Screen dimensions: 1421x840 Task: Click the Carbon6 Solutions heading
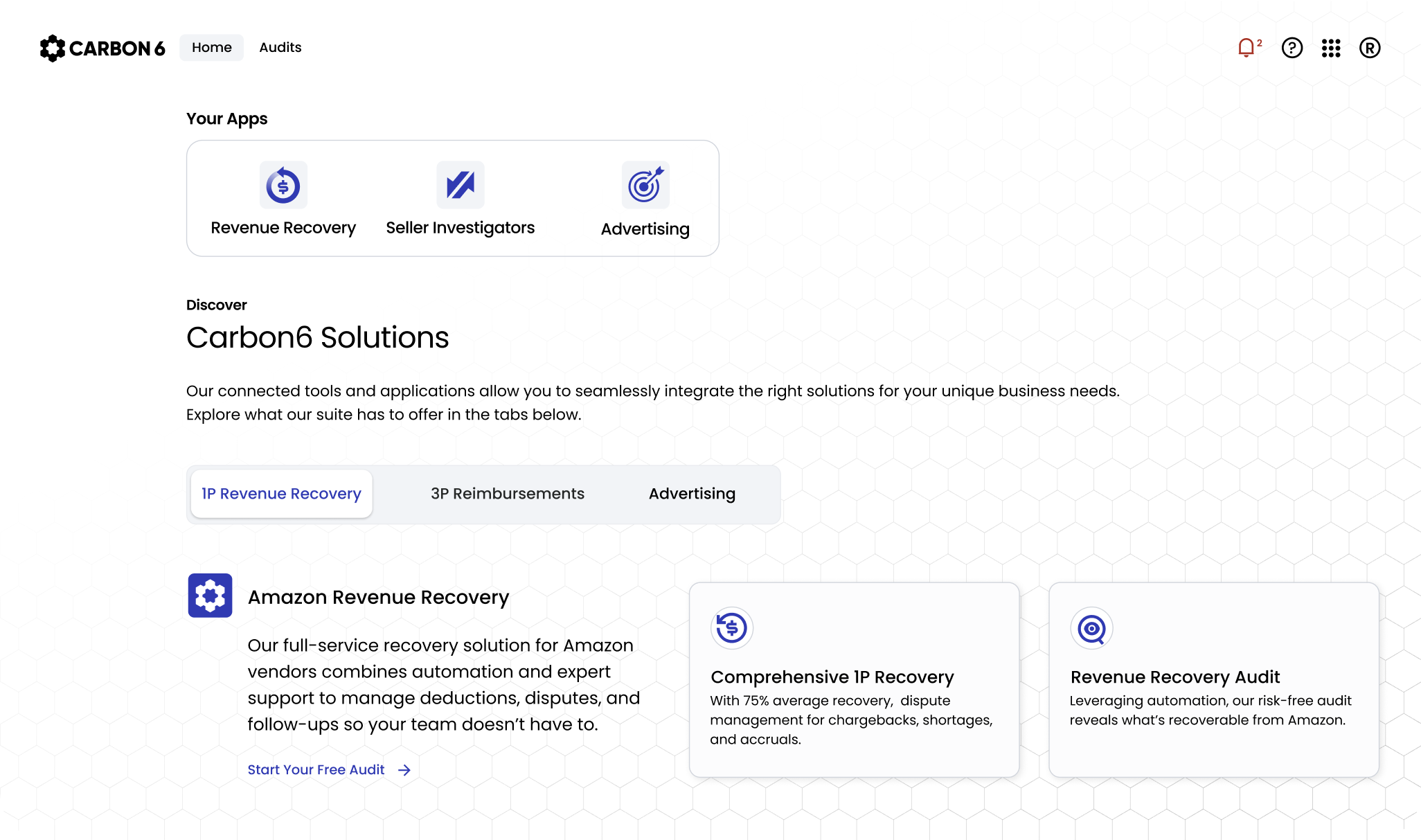(x=318, y=337)
